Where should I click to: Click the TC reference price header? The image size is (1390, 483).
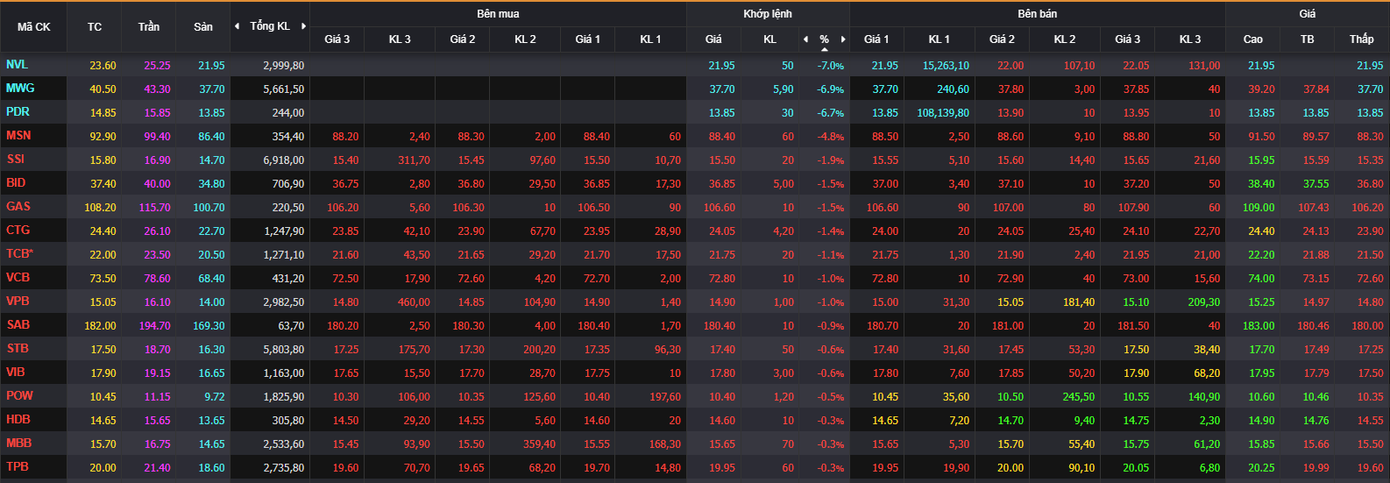pos(95,27)
